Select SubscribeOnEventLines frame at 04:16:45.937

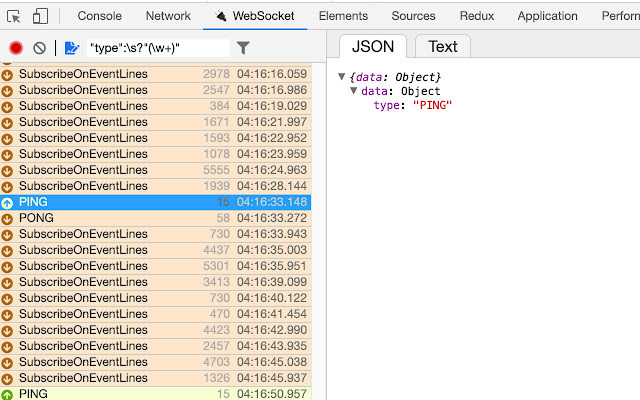pos(156,378)
